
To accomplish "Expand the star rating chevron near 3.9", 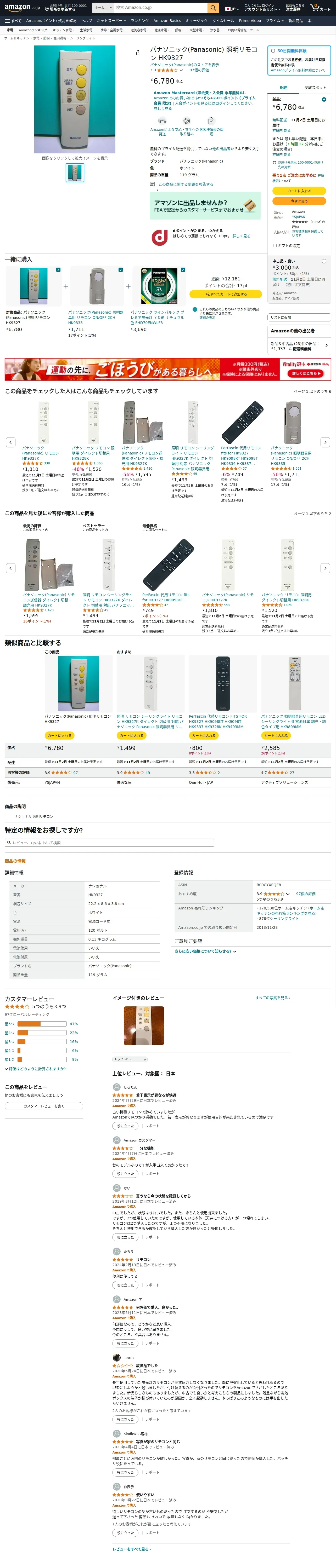I will click(x=181, y=71).
